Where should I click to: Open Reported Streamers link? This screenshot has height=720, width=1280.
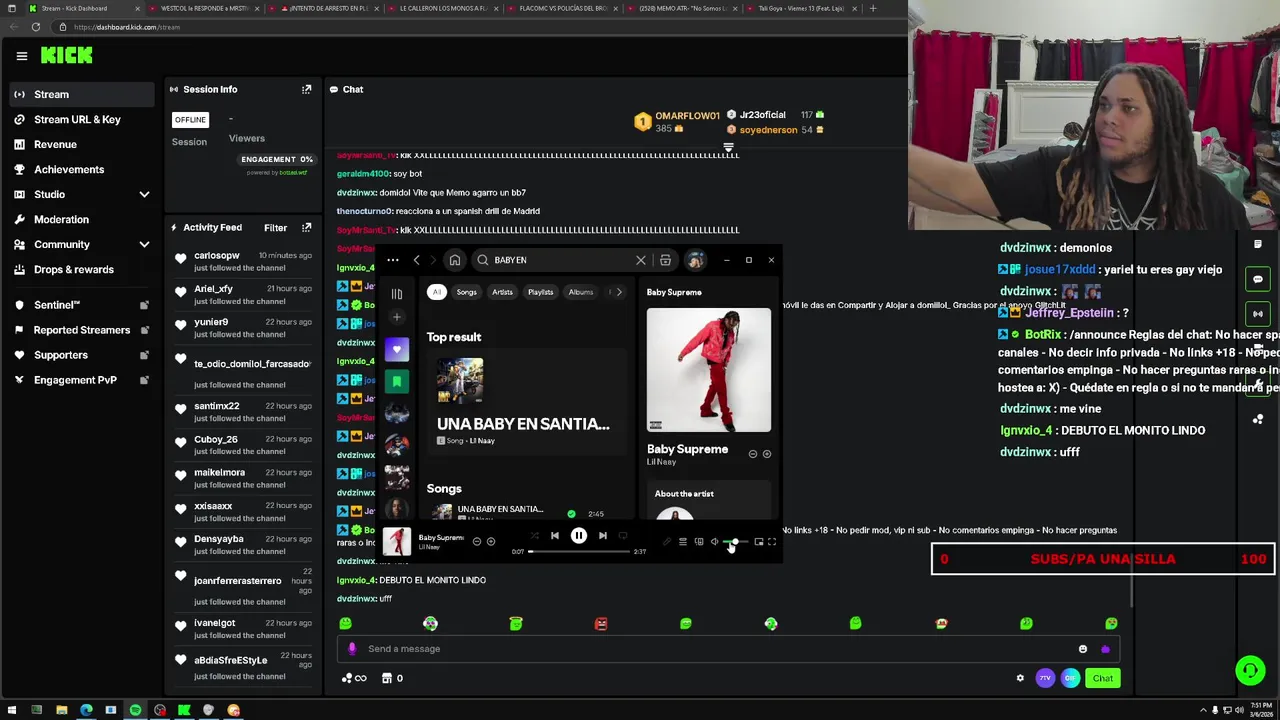pyautogui.click(x=81, y=330)
